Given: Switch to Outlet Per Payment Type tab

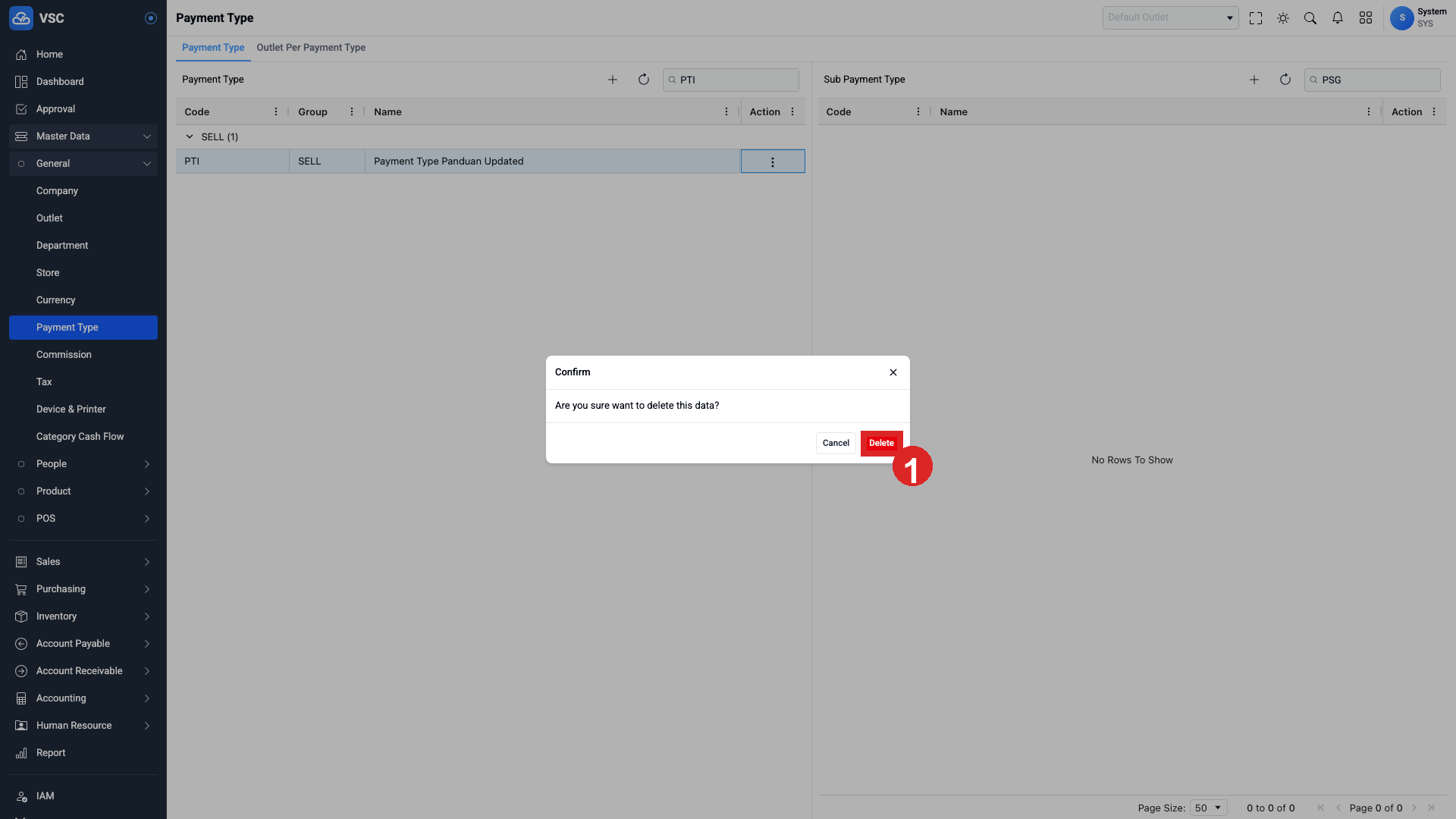Looking at the screenshot, I should point(311,48).
